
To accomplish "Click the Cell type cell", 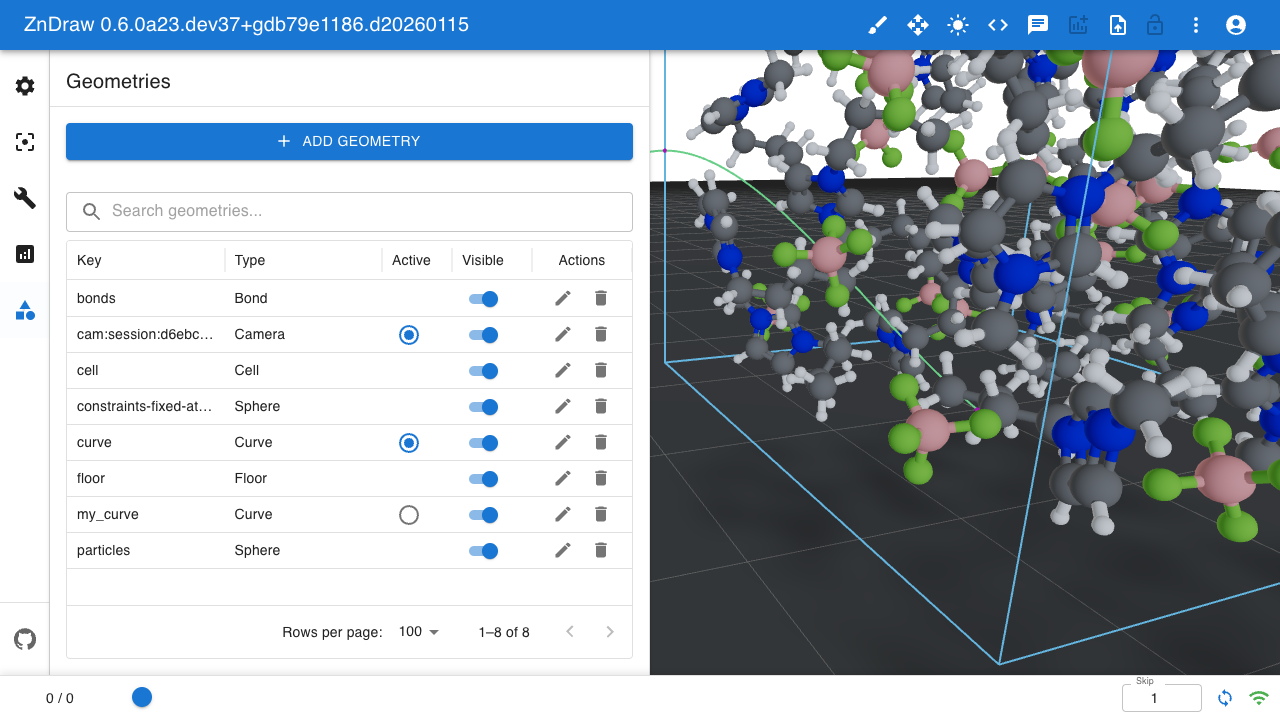I will [303, 370].
